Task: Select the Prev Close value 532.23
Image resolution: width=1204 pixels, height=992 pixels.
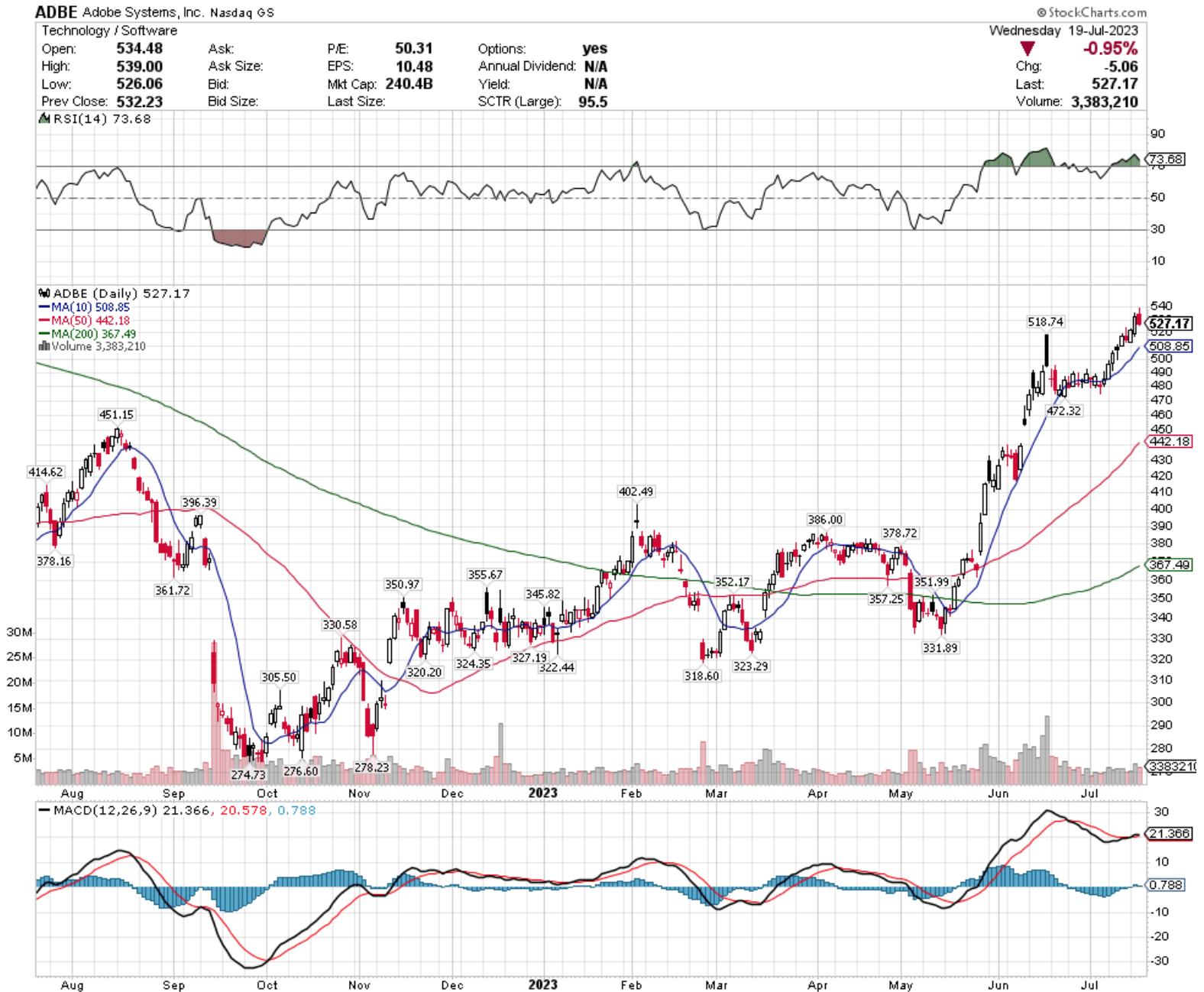Action: tap(140, 101)
